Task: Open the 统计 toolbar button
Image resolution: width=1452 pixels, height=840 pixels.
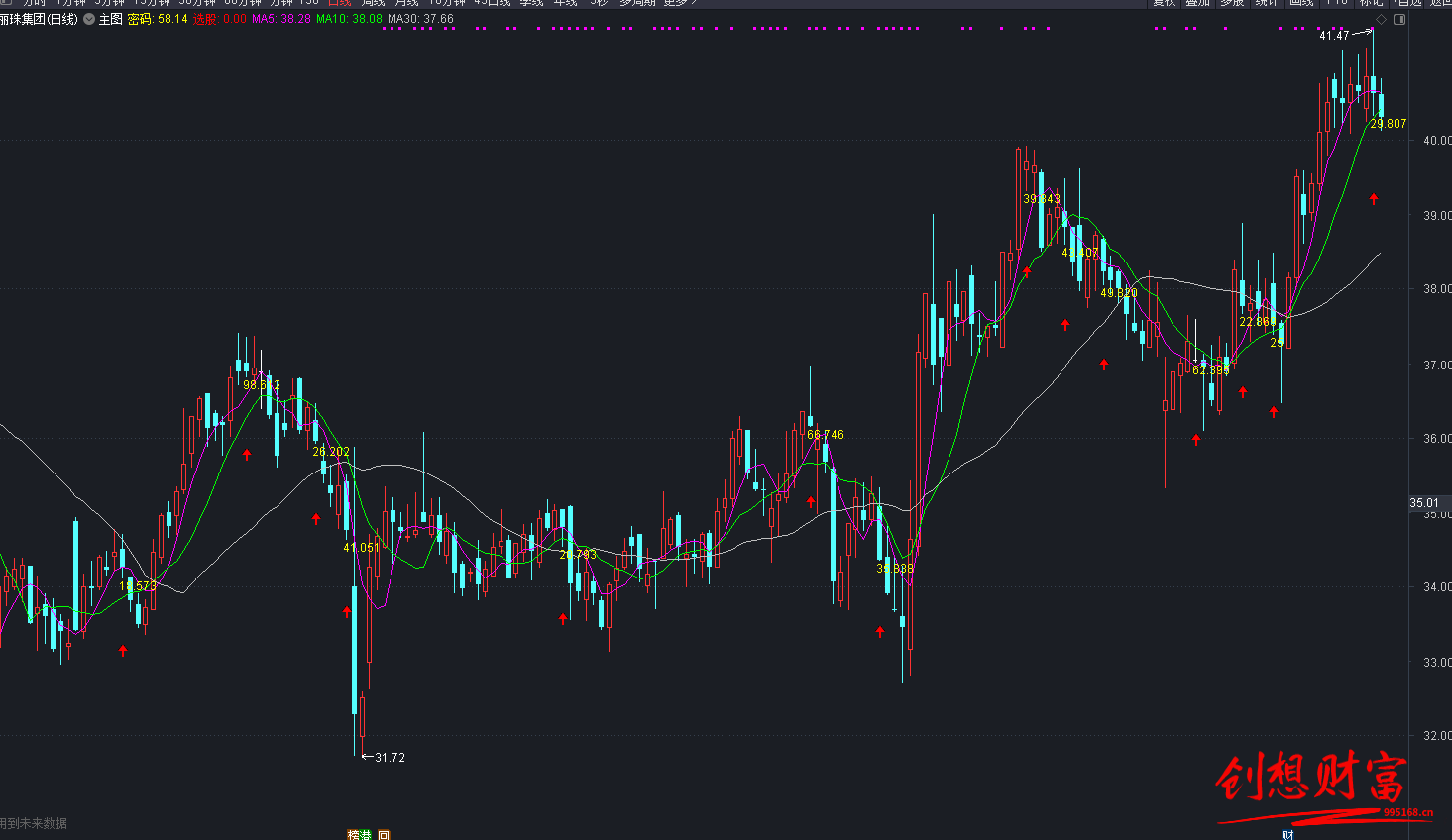Action: coord(1267,3)
